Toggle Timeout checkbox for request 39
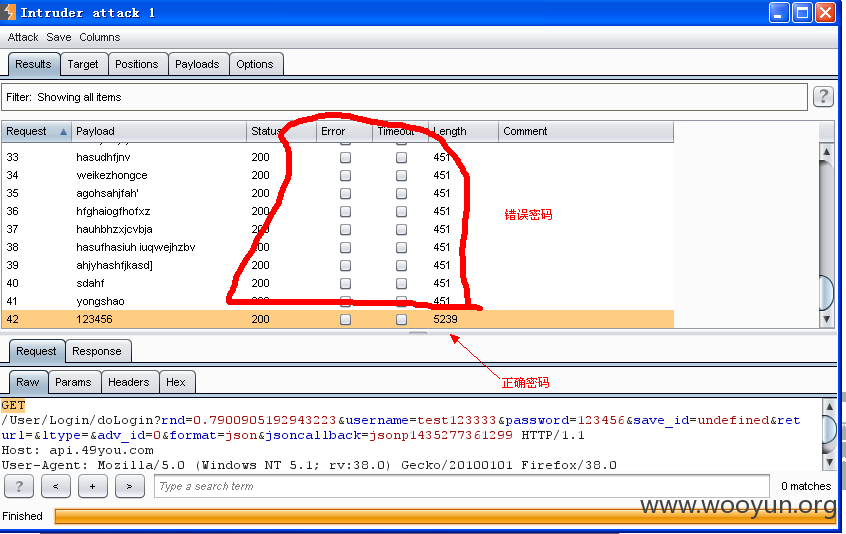846x534 pixels. [x=401, y=265]
